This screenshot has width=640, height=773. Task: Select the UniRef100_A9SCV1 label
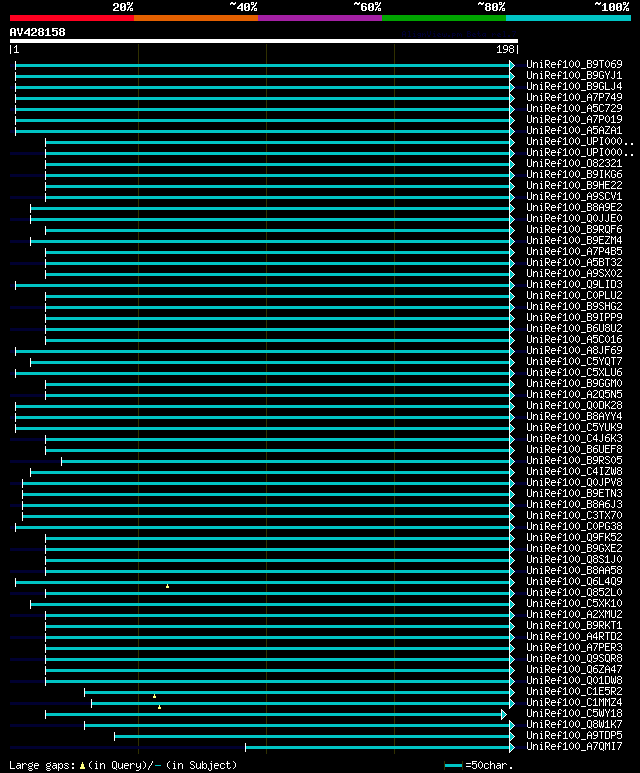click(574, 196)
